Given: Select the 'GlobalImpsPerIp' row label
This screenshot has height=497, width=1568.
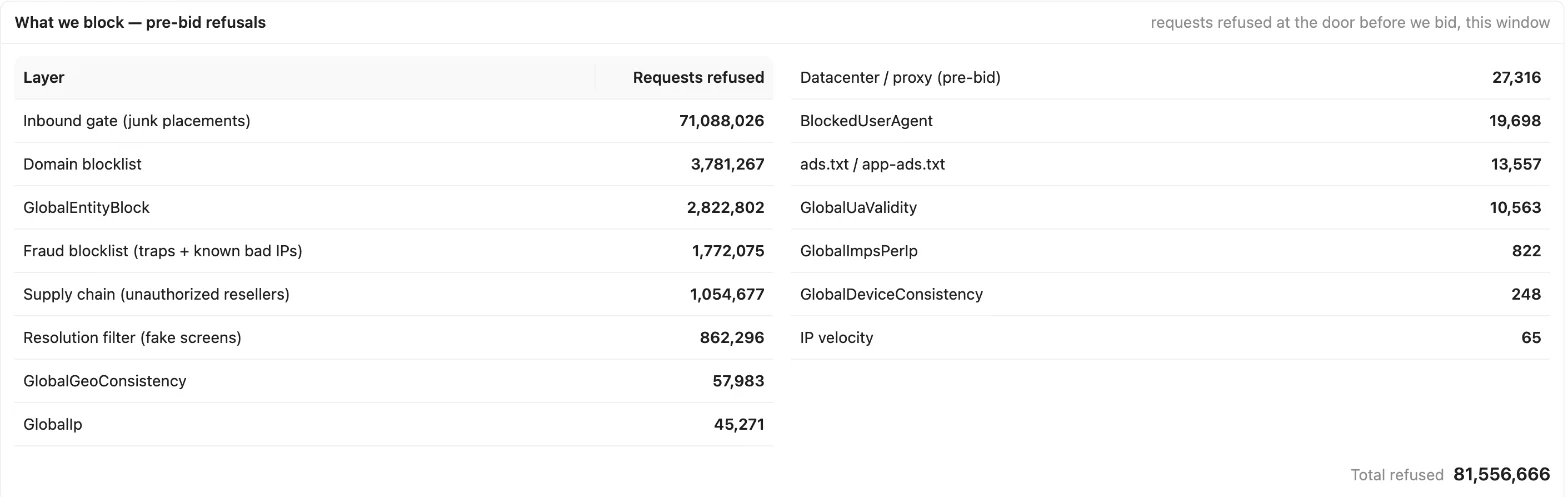Looking at the screenshot, I should pos(859,251).
